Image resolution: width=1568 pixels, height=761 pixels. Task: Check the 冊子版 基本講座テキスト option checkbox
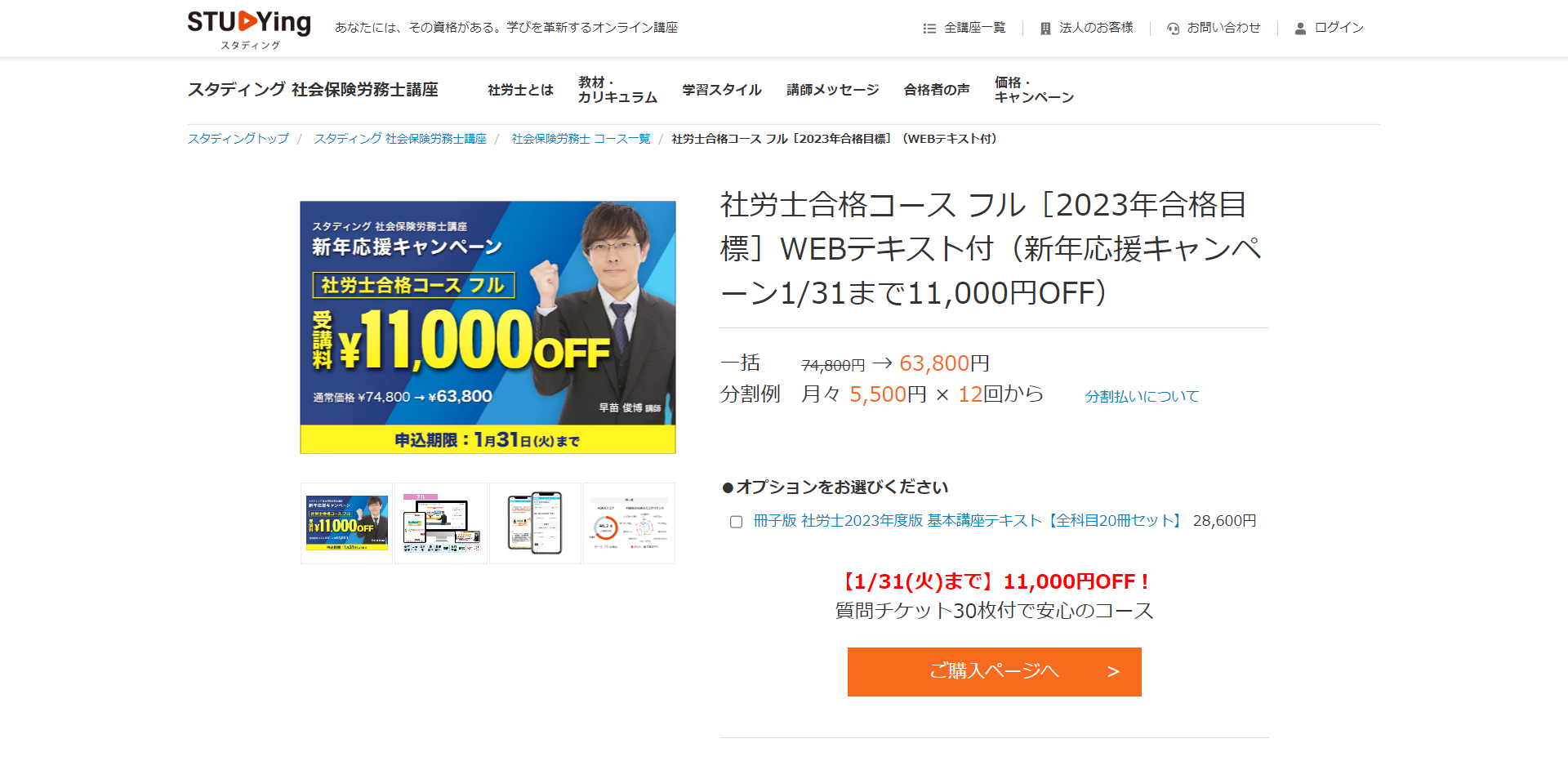[x=736, y=522]
